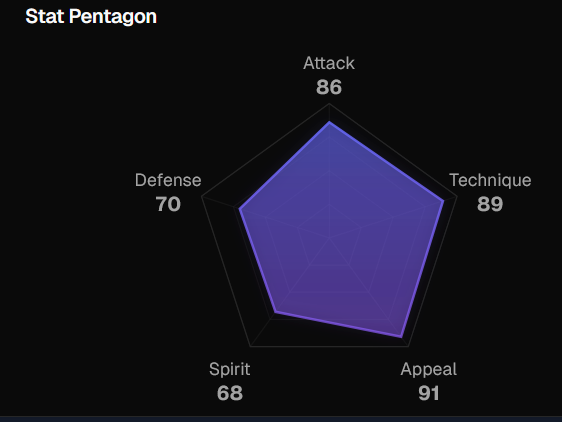This screenshot has width=562, height=422.
Task: Click the outer pentagon's top Attack corner
Action: click(329, 104)
